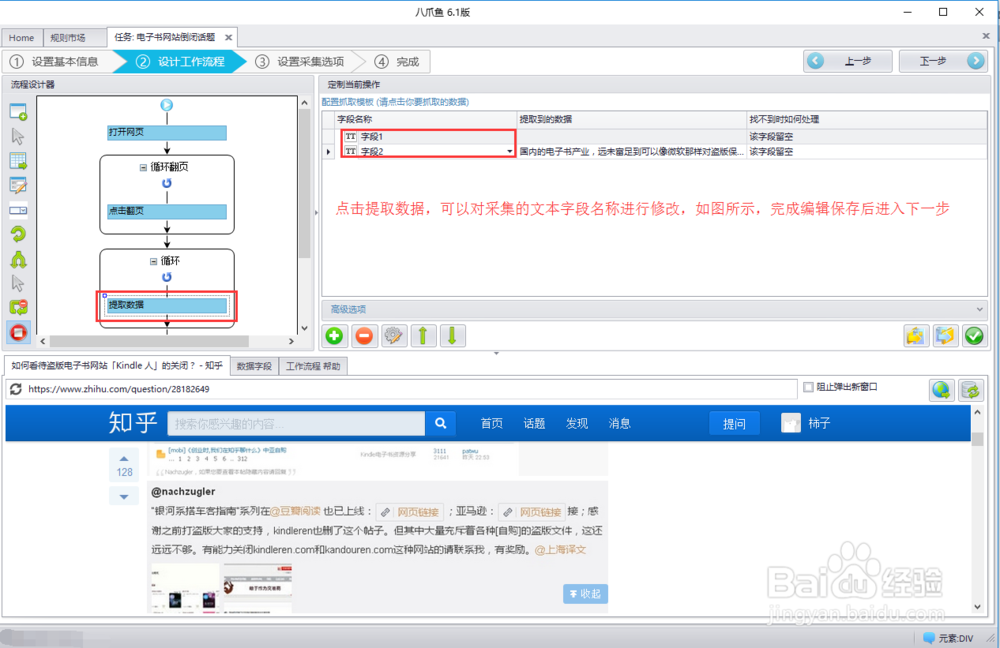1000x648 pixels.
Task: Select the extract data table tool icon
Action: [18, 161]
